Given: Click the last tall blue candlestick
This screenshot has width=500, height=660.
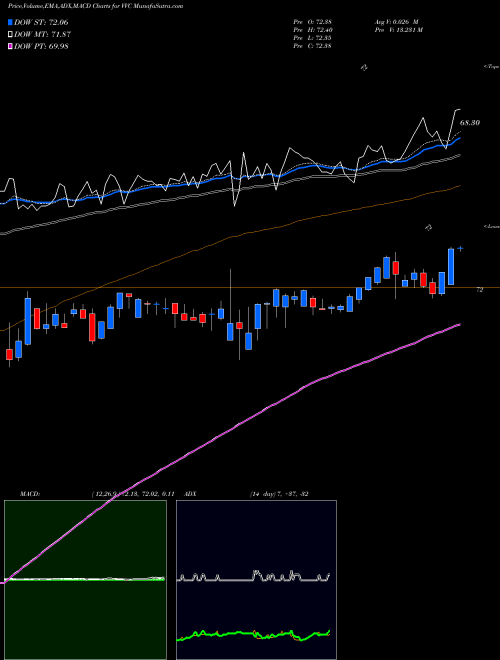Looking at the screenshot, I should [x=451, y=267].
